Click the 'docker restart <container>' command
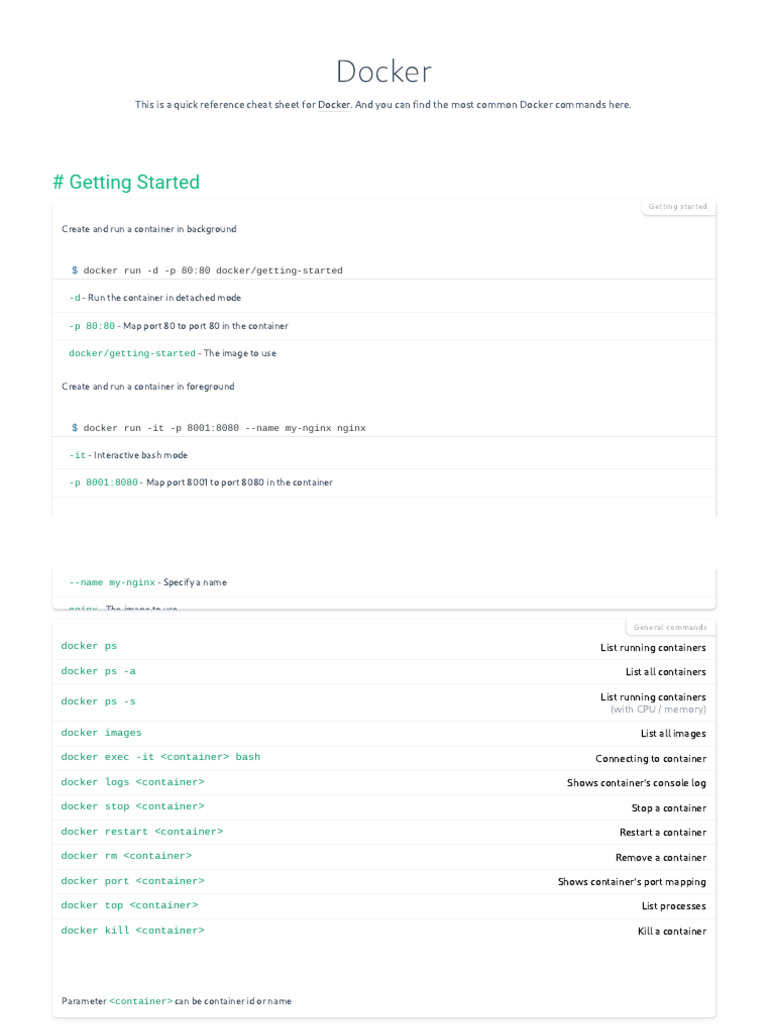768x1024 pixels. 142,832
